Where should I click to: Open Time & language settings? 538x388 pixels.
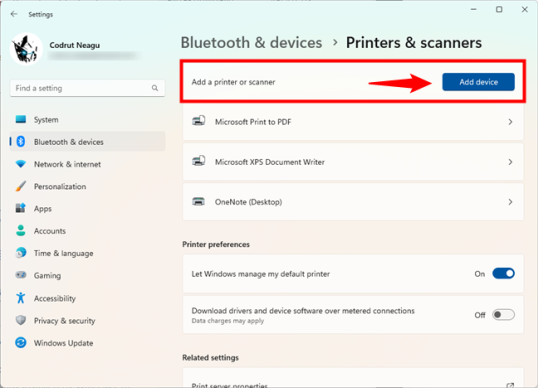pos(87,253)
